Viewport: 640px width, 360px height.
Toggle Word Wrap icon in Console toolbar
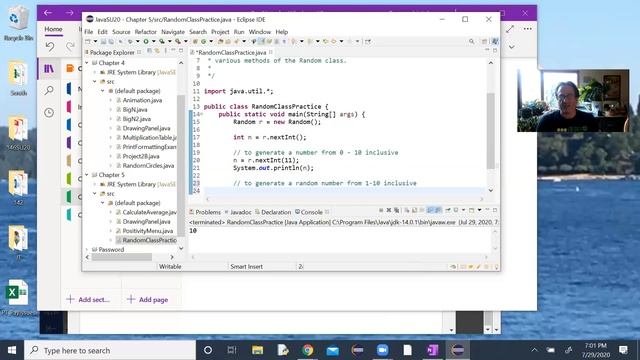click(438, 210)
